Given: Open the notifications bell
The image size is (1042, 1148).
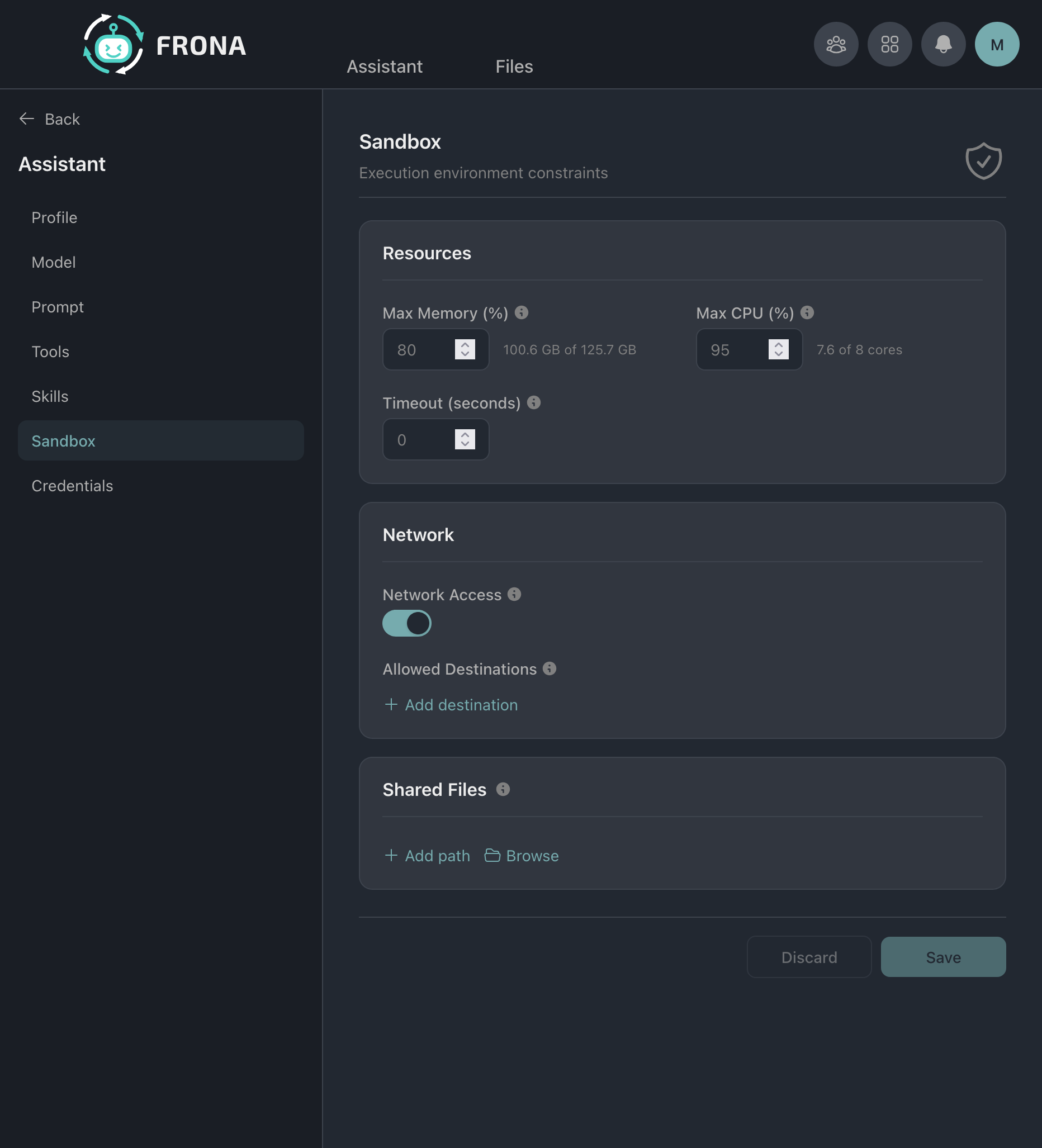Looking at the screenshot, I should [x=943, y=44].
